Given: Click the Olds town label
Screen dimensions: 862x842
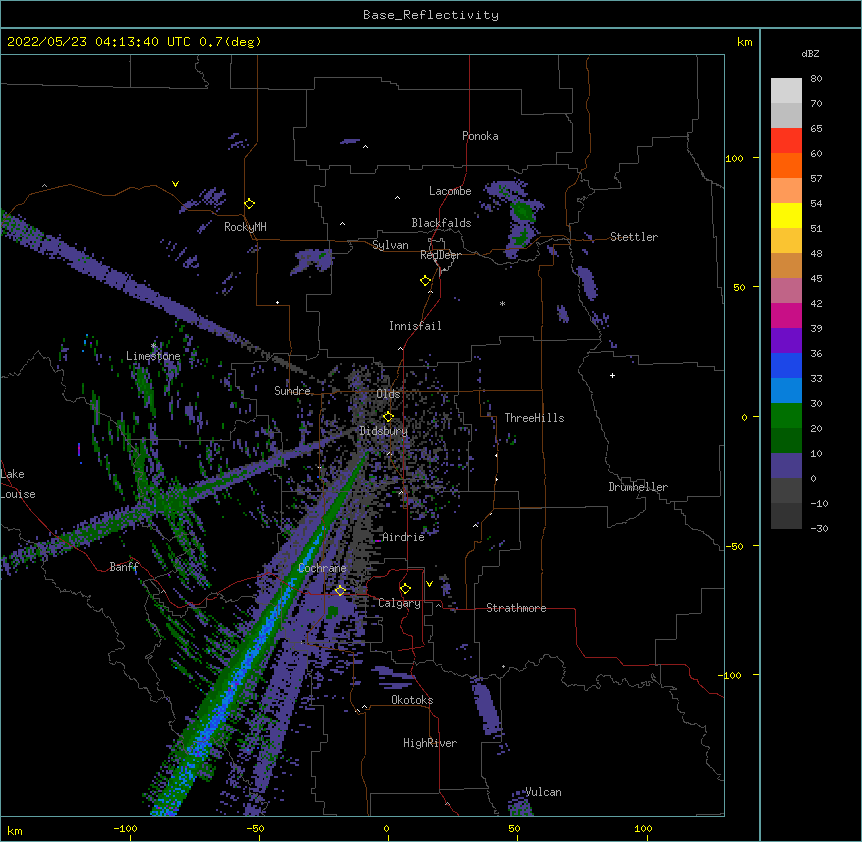Looking at the screenshot, I should [x=388, y=394].
